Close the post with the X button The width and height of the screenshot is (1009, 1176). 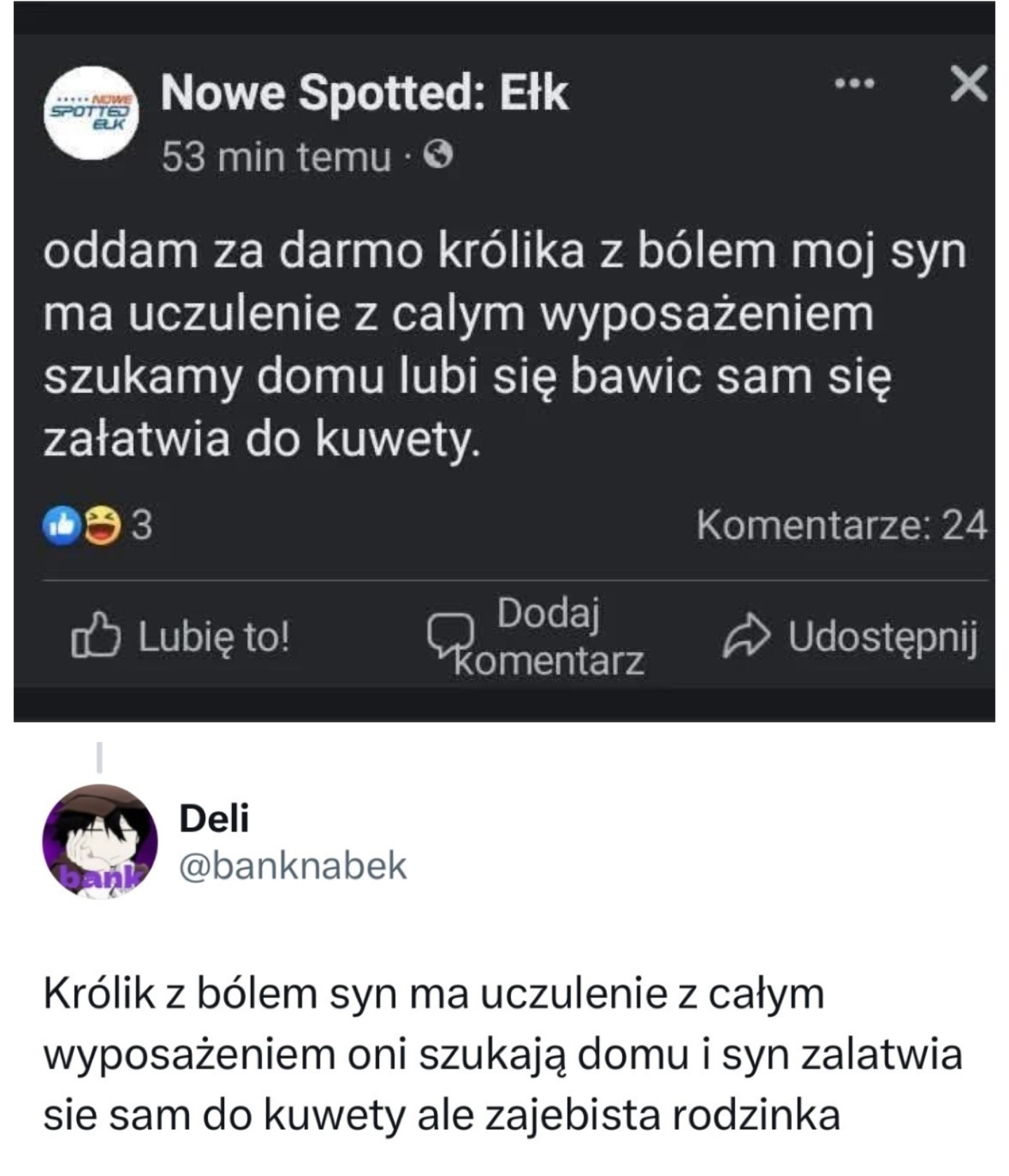[969, 84]
